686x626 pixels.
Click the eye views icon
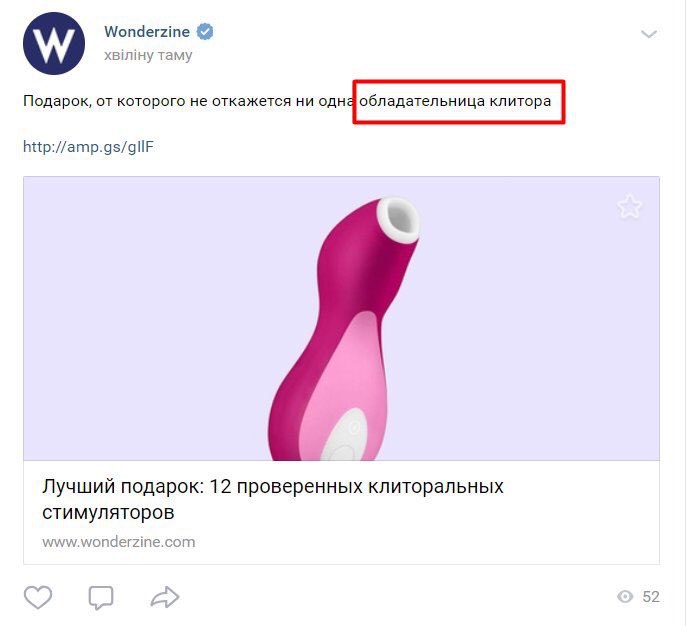[625, 597]
